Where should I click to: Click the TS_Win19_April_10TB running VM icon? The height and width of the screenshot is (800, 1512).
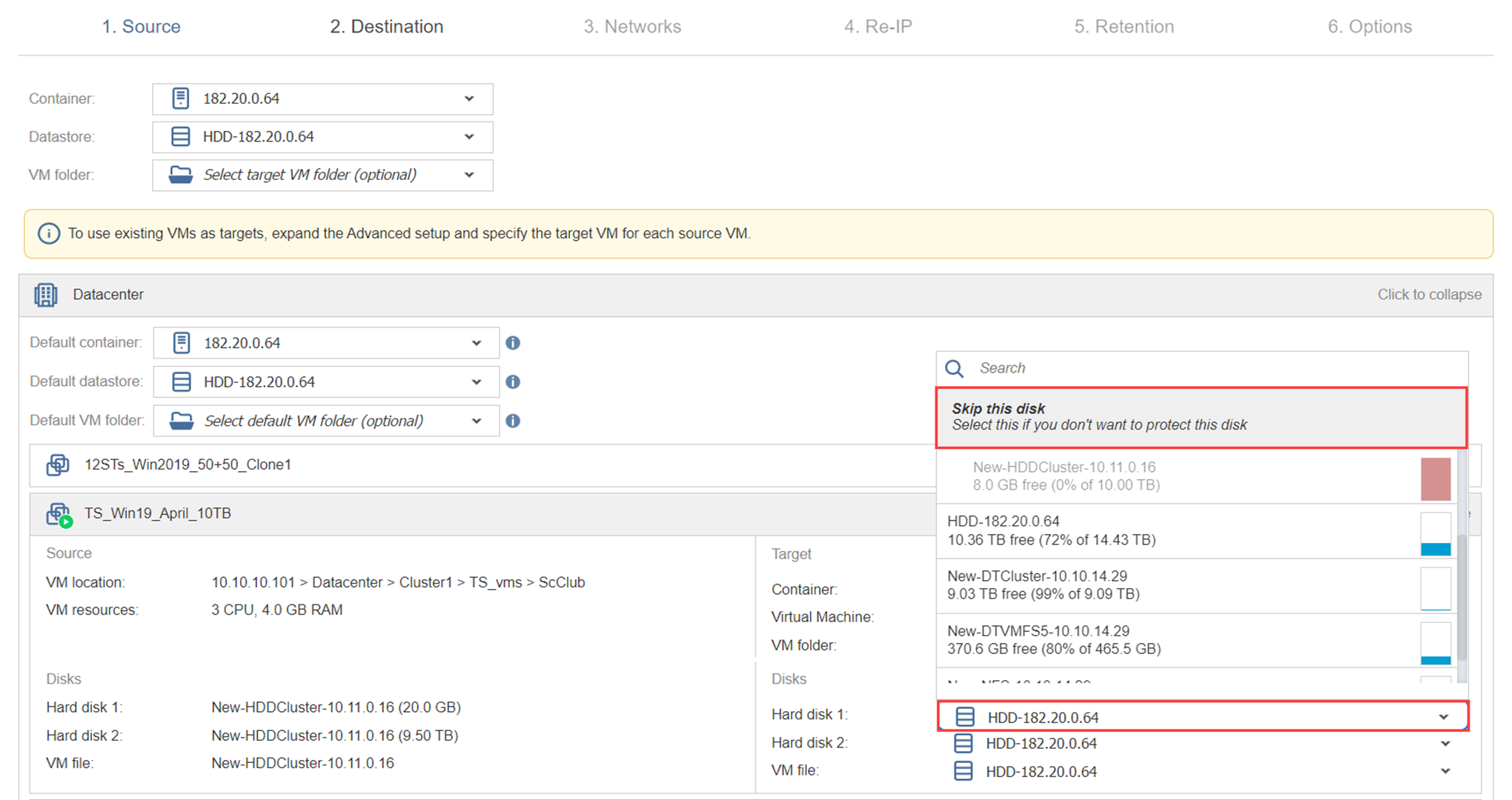59,514
